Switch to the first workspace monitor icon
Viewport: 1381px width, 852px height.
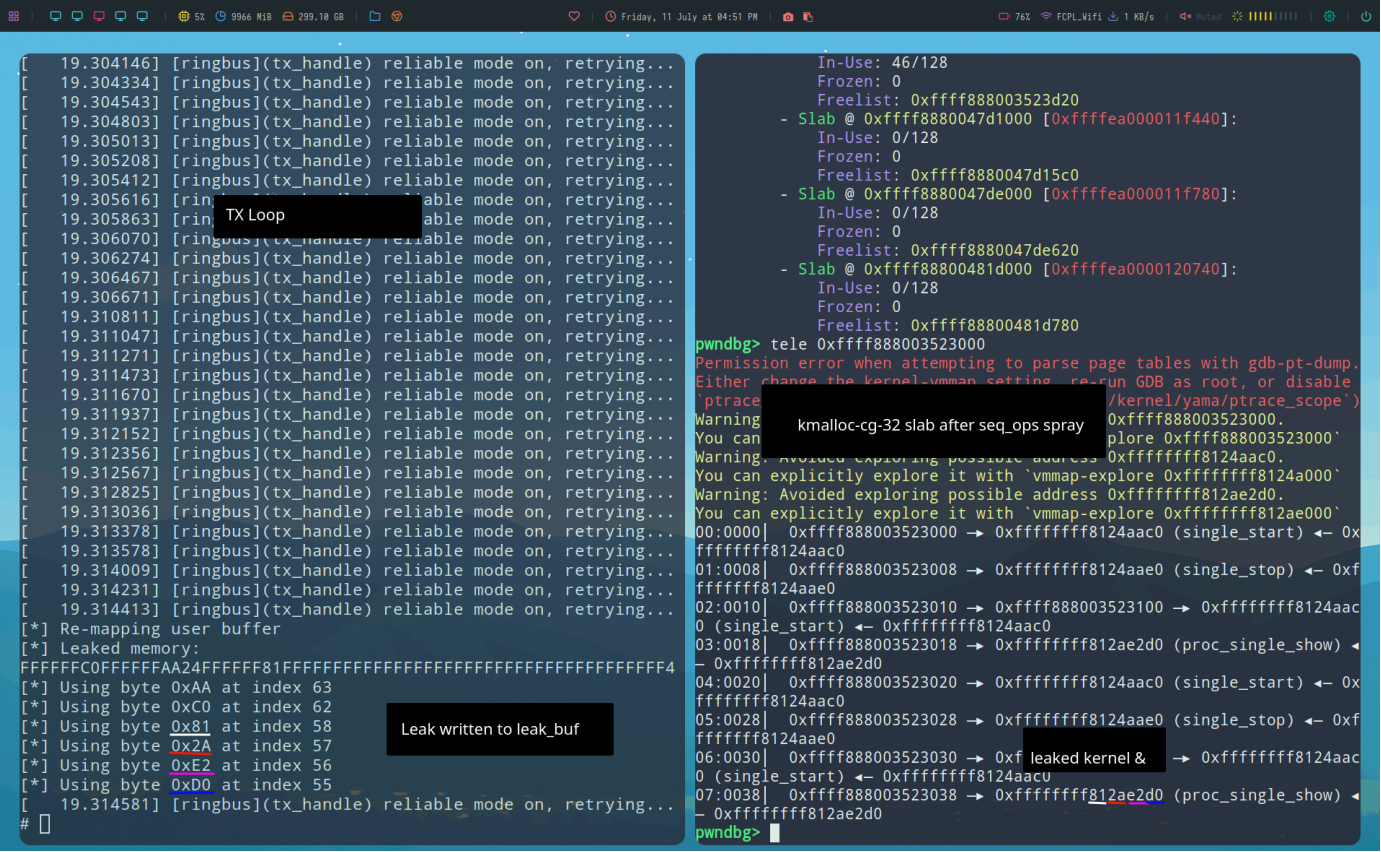(55, 17)
